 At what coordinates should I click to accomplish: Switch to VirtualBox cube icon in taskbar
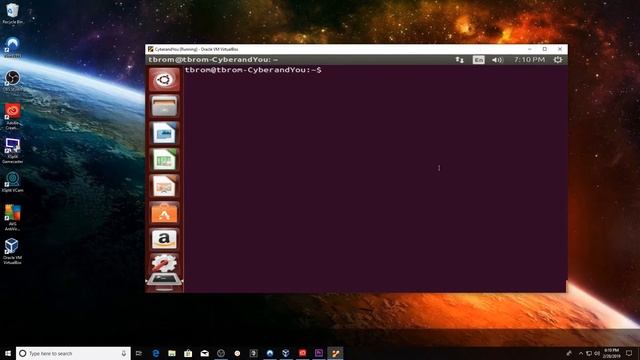tap(286, 353)
